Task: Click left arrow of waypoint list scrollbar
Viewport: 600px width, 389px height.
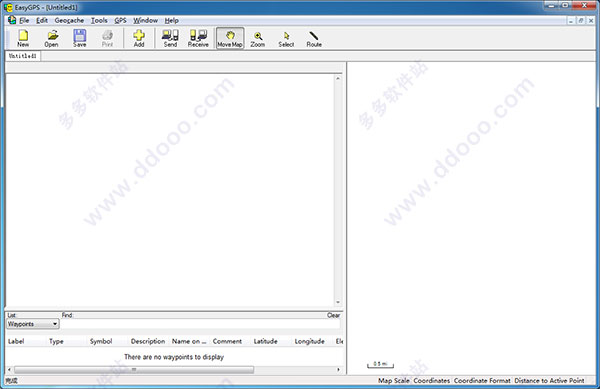Action: click(x=10, y=369)
